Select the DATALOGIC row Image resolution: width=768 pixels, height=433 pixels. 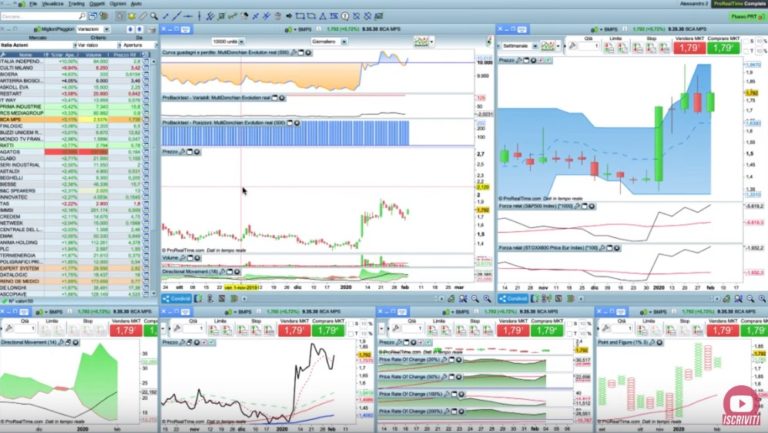pos(72,275)
